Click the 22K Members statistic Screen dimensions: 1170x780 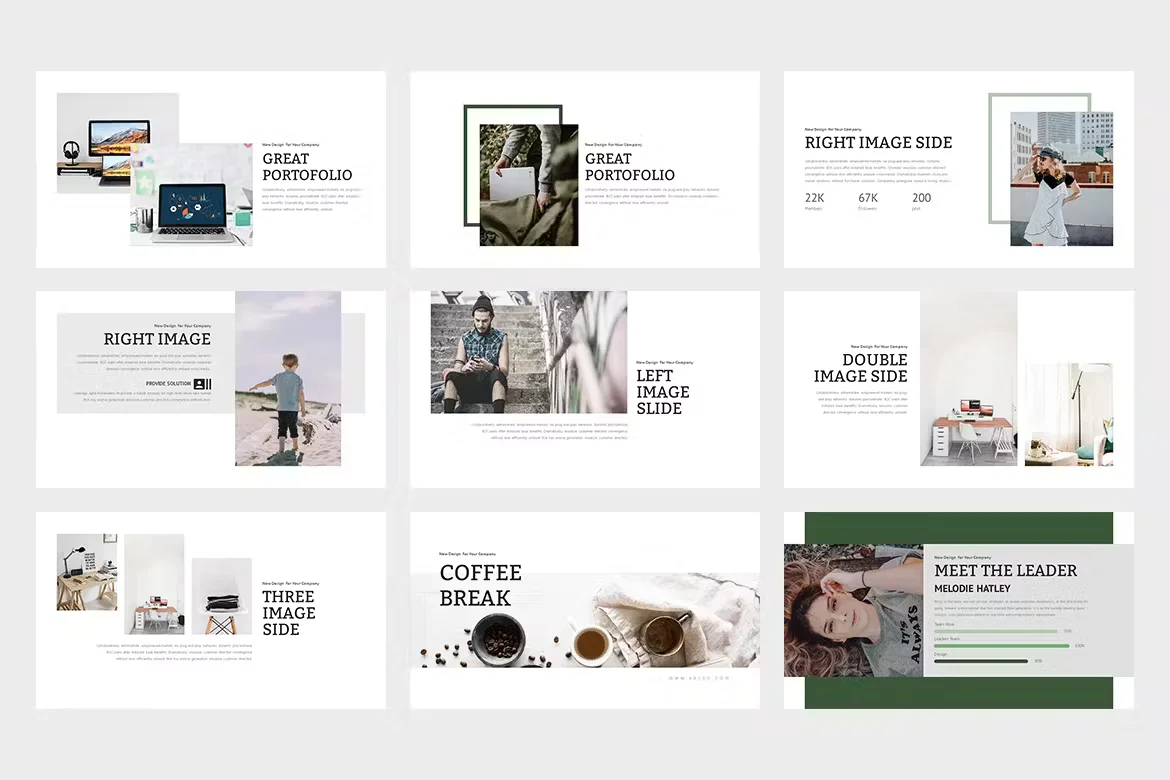[x=815, y=202]
